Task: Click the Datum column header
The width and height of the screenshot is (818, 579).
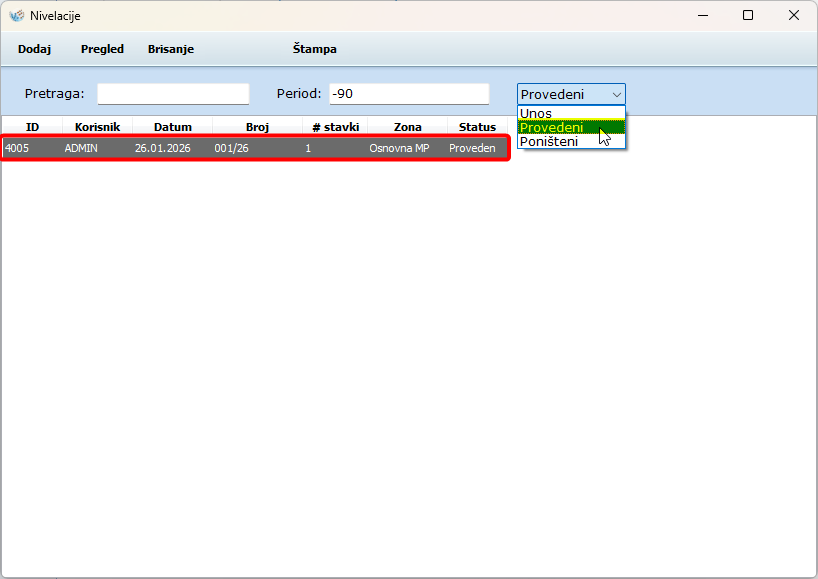Action: 172,127
